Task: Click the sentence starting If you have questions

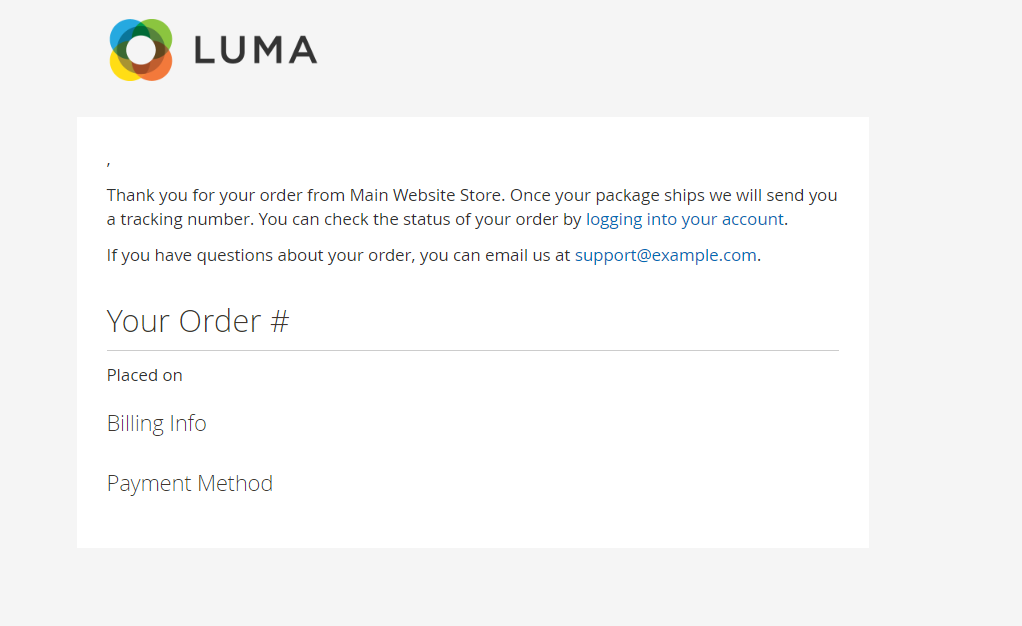Action: (433, 255)
